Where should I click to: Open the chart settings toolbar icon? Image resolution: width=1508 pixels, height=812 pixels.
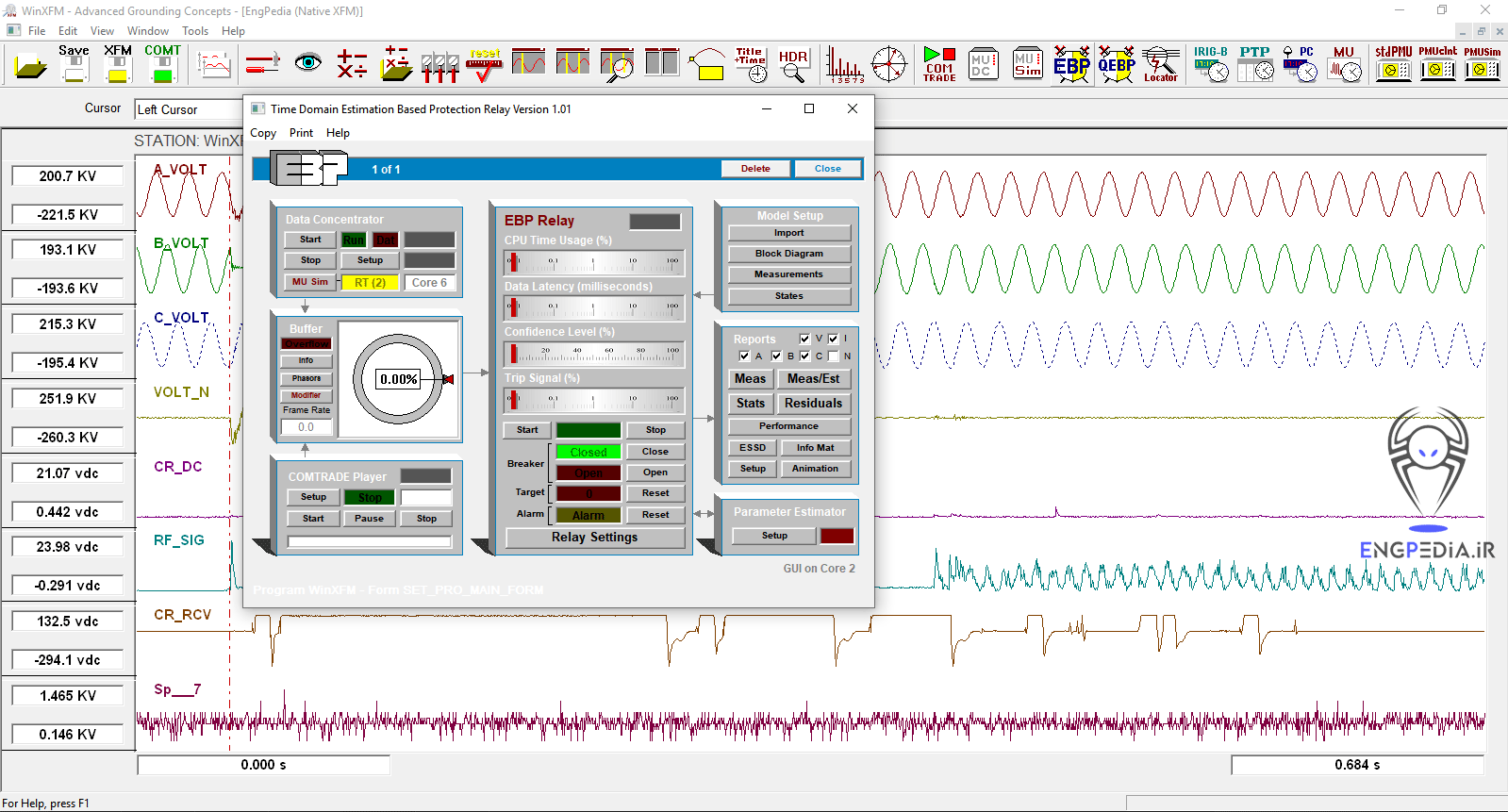coord(214,64)
